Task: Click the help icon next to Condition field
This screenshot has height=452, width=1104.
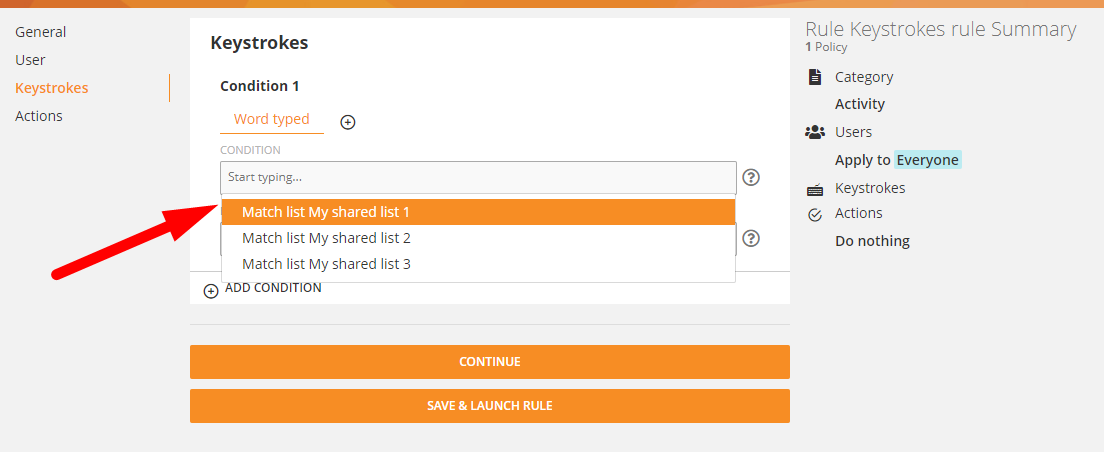Action: tap(751, 177)
